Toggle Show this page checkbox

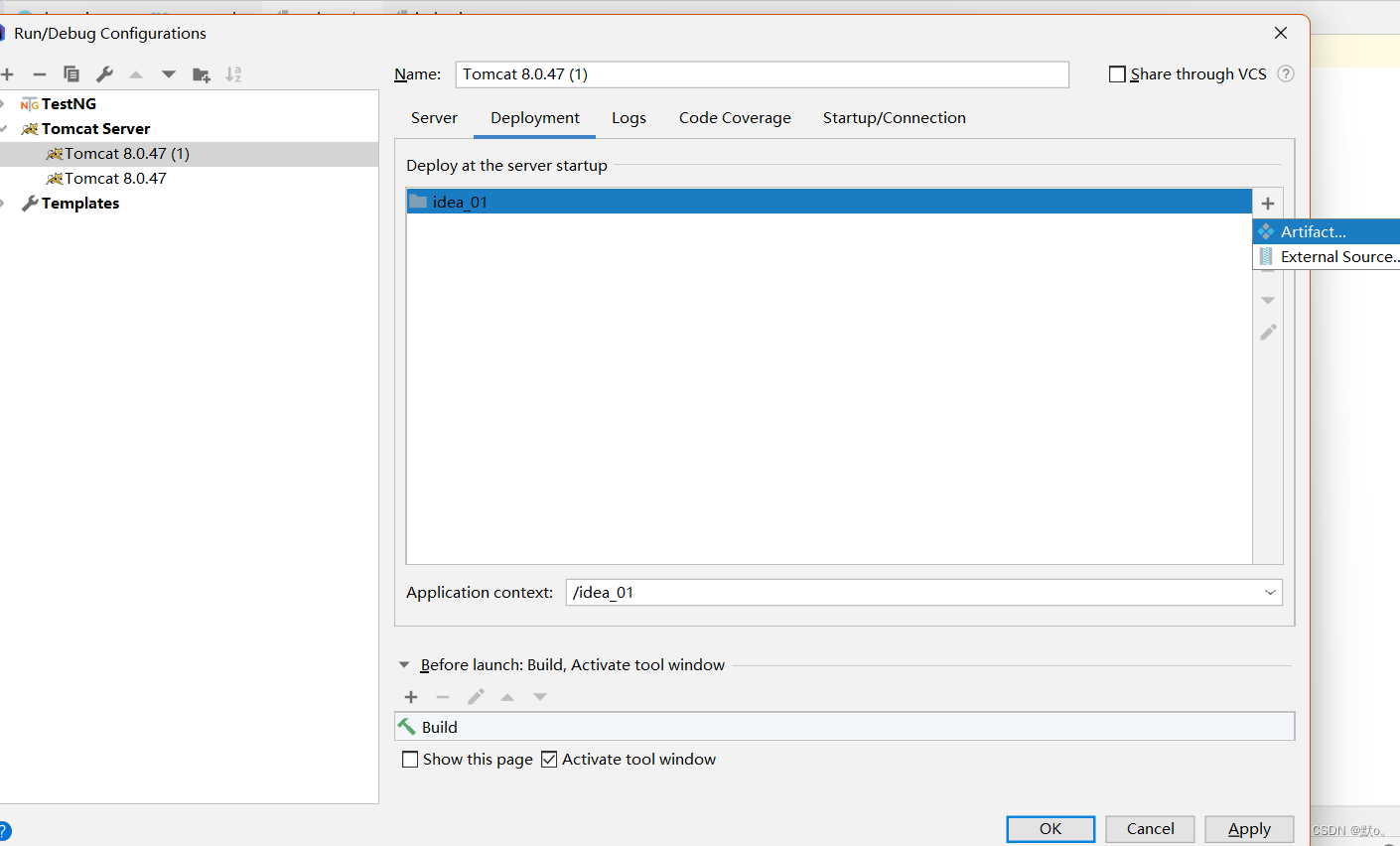[x=410, y=760]
